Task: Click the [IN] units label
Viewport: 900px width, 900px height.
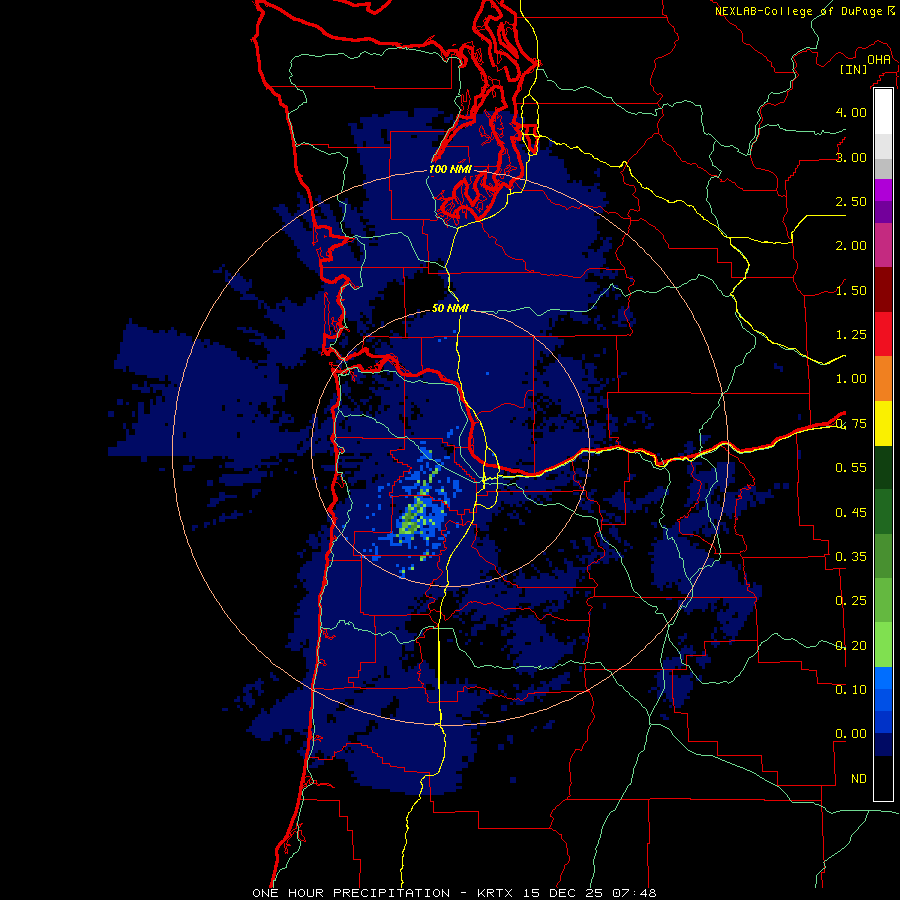Action: click(x=854, y=69)
